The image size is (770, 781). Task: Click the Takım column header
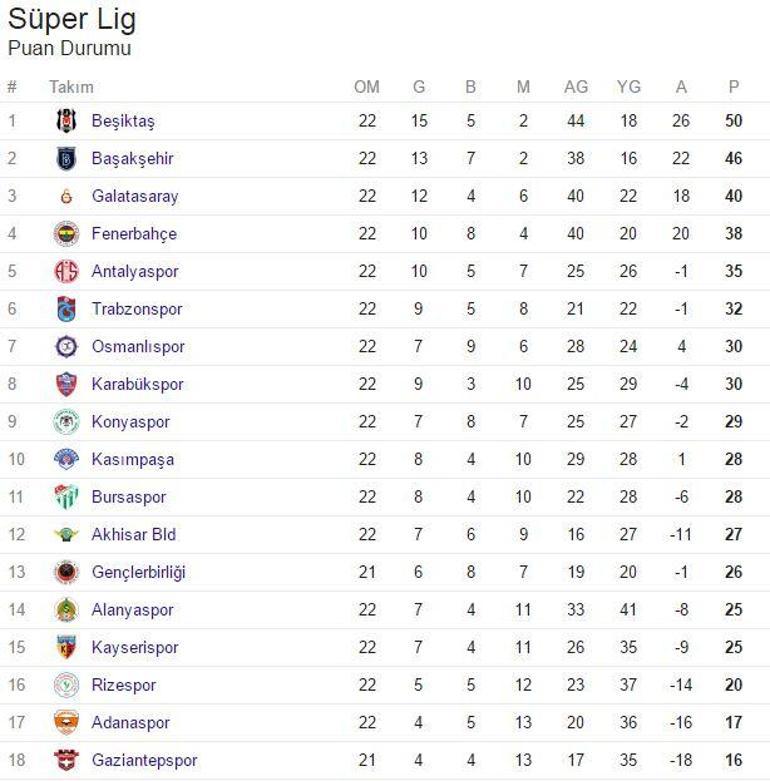pyautogui.click(x=71, y=87)
